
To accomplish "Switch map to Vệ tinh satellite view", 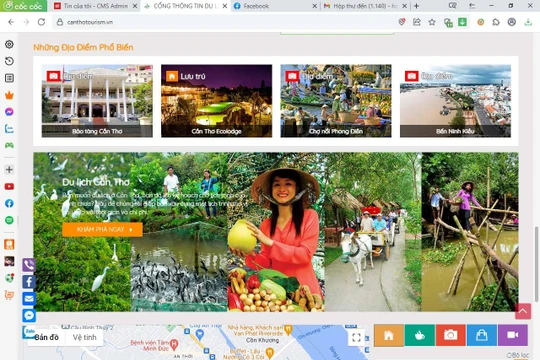I will pyautogui.click(x=84, y=338).
